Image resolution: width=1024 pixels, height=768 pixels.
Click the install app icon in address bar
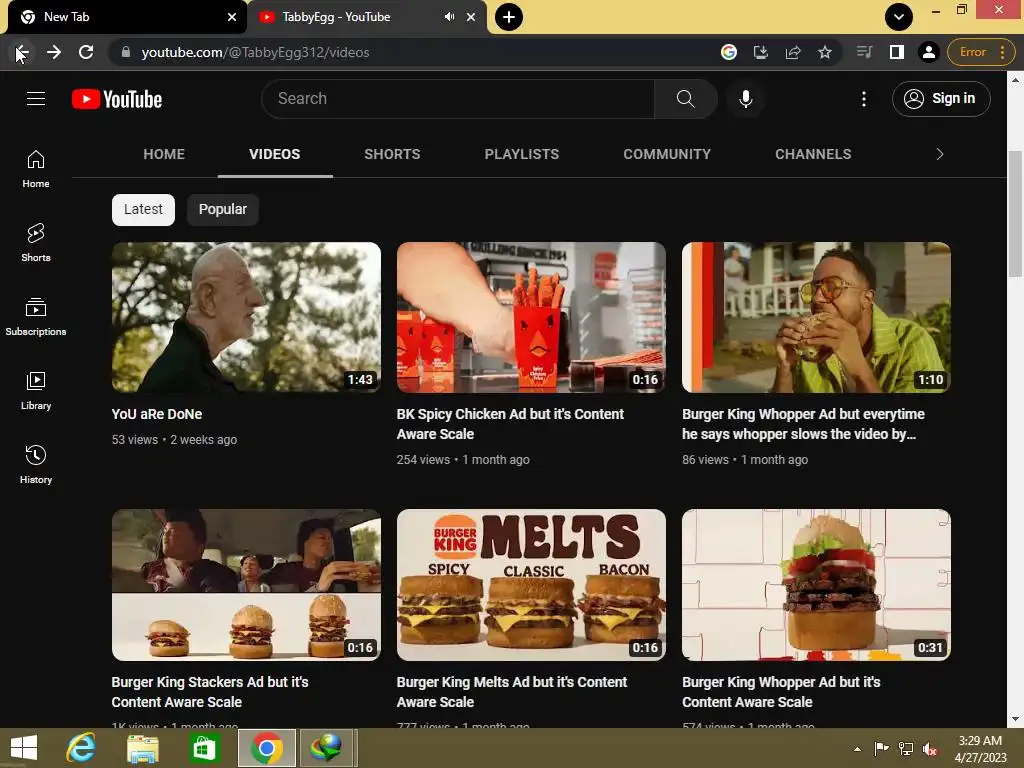pos(761,52)
